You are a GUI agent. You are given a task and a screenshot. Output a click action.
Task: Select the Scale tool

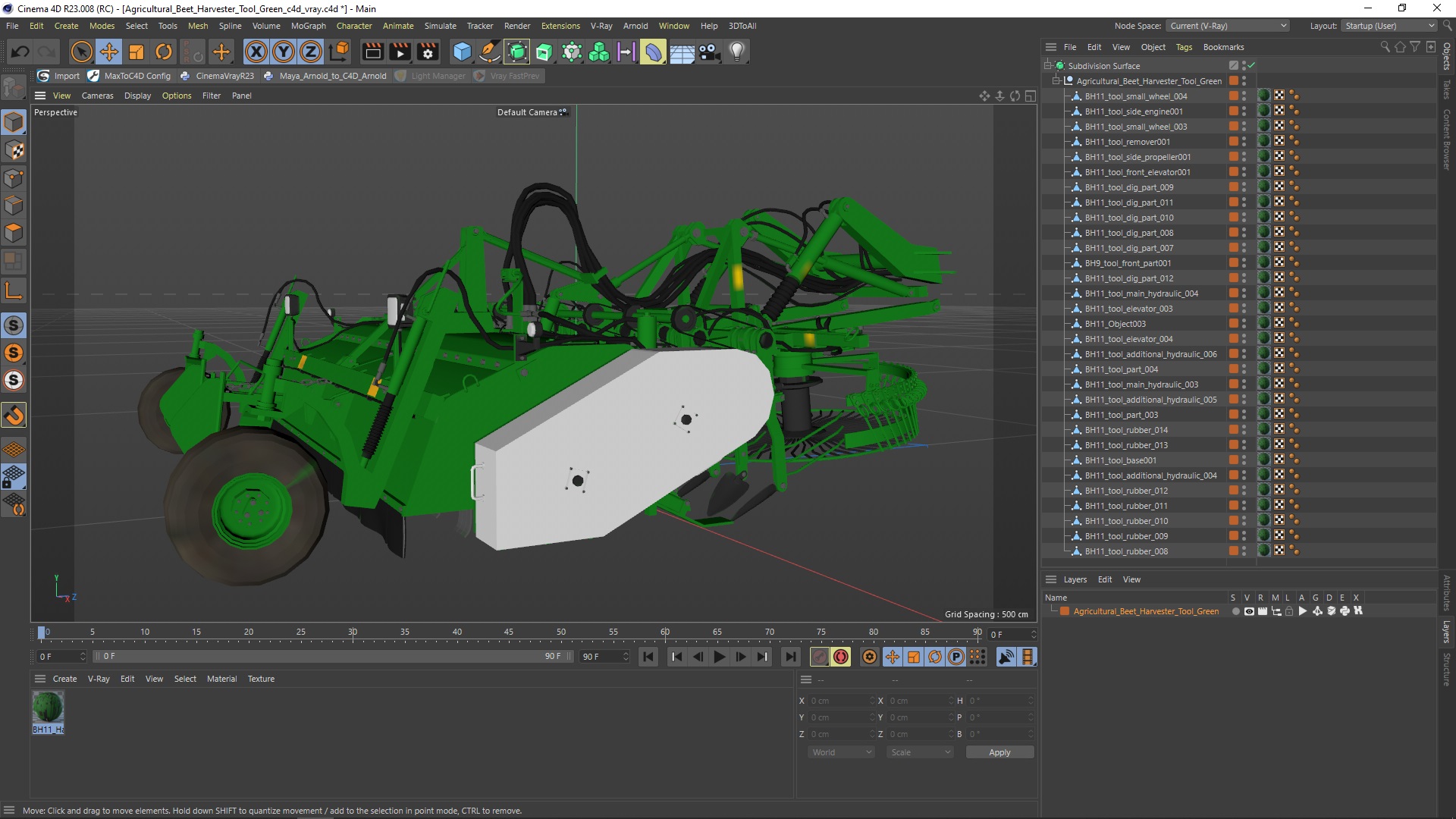(136, 52)
